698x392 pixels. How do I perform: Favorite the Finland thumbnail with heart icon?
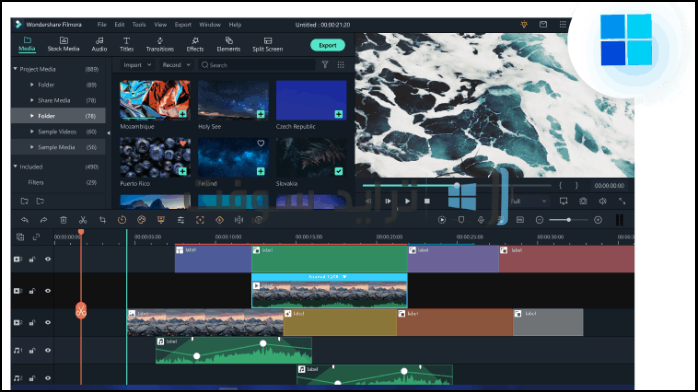click(261, 143)
